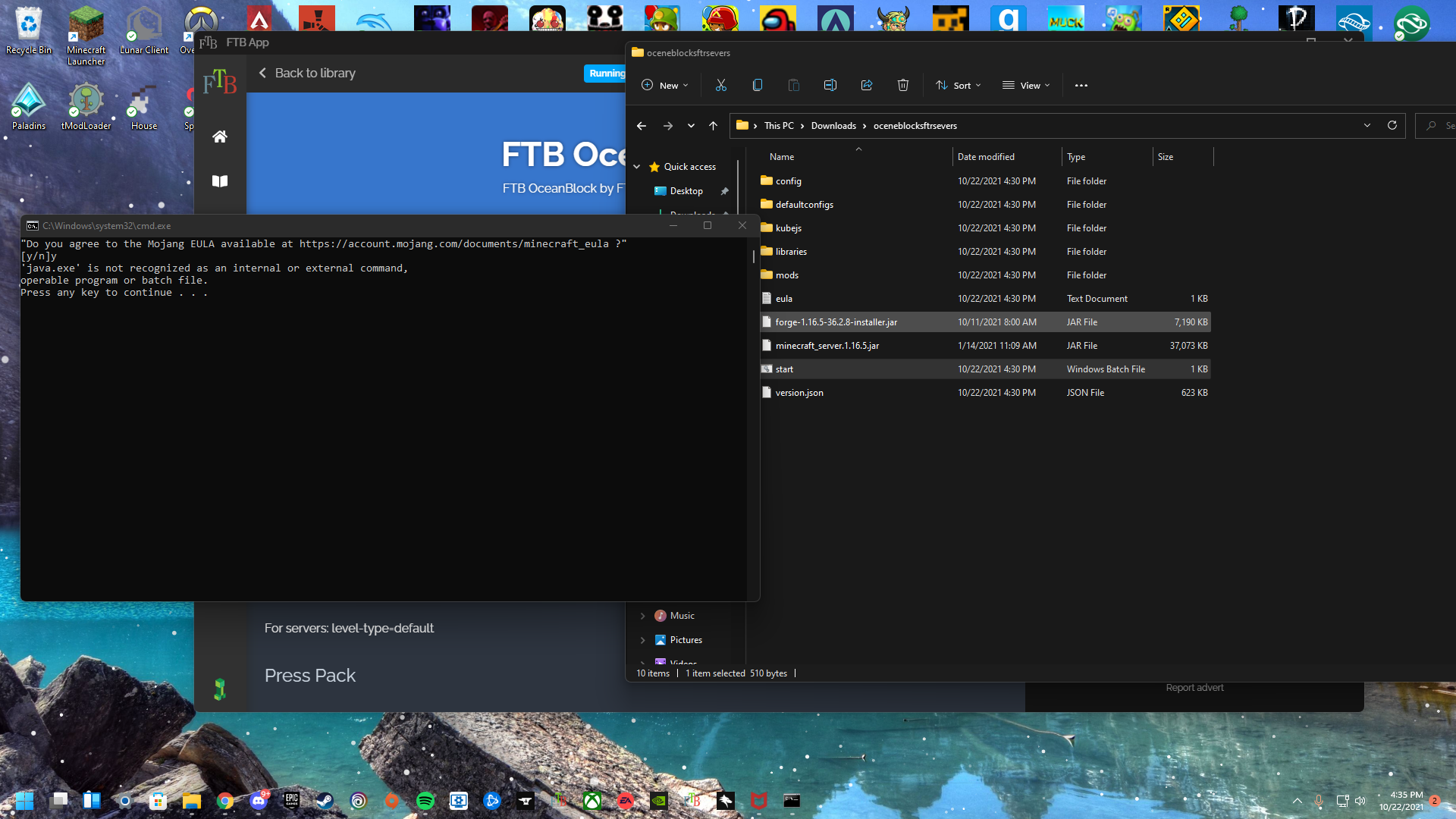Open the View dropdown in File Explorer
The image size is (1456, 819).
tap(1026, 85)
